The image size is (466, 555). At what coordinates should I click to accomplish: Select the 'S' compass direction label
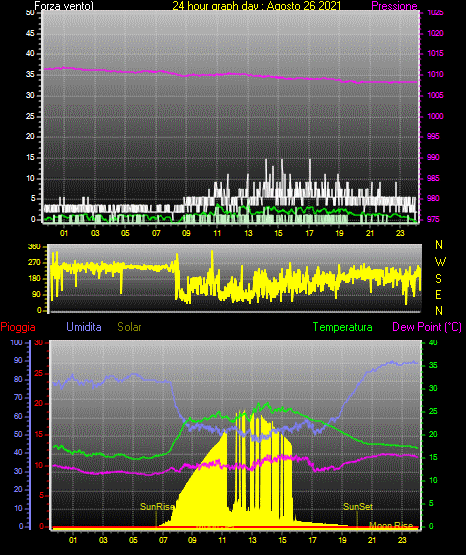(x=438, y=279)
